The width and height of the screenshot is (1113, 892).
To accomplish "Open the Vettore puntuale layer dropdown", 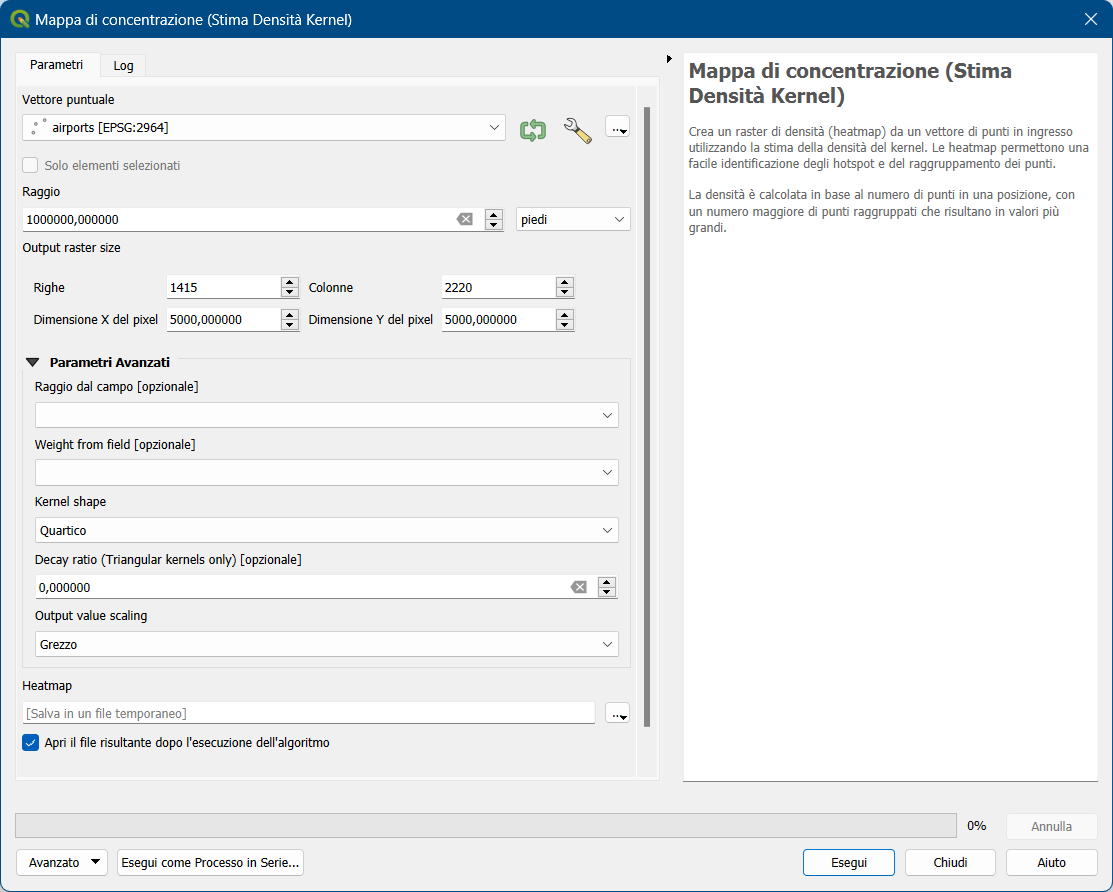I will click(264, 128).
